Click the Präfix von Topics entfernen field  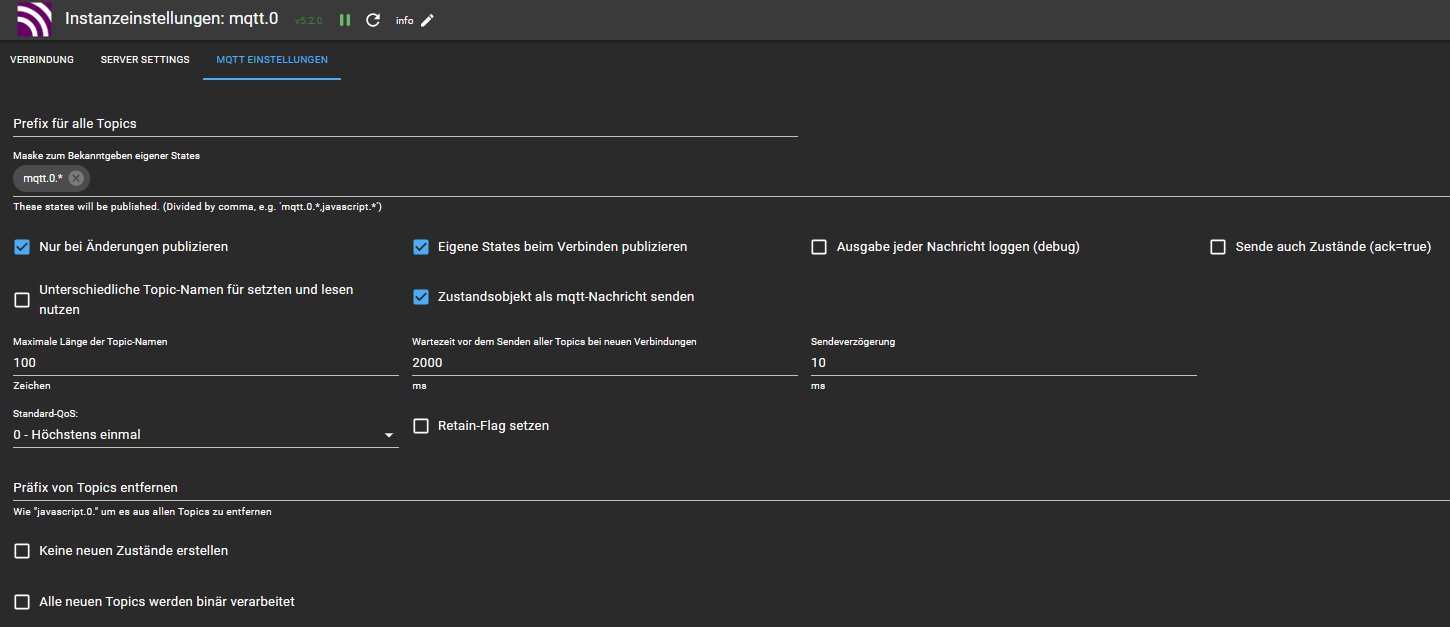(731, 488)
